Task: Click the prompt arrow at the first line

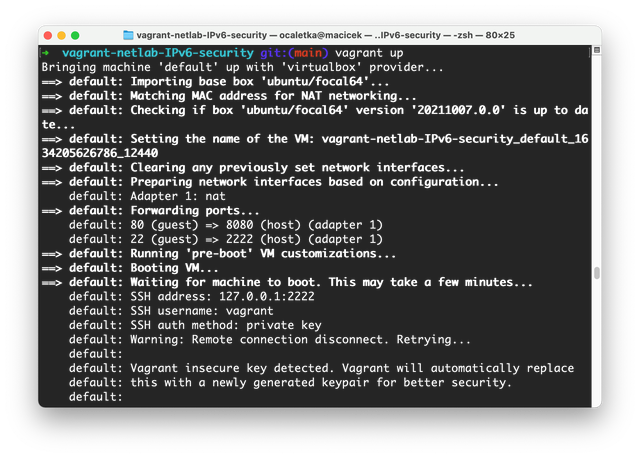Action: pos(45,53)
